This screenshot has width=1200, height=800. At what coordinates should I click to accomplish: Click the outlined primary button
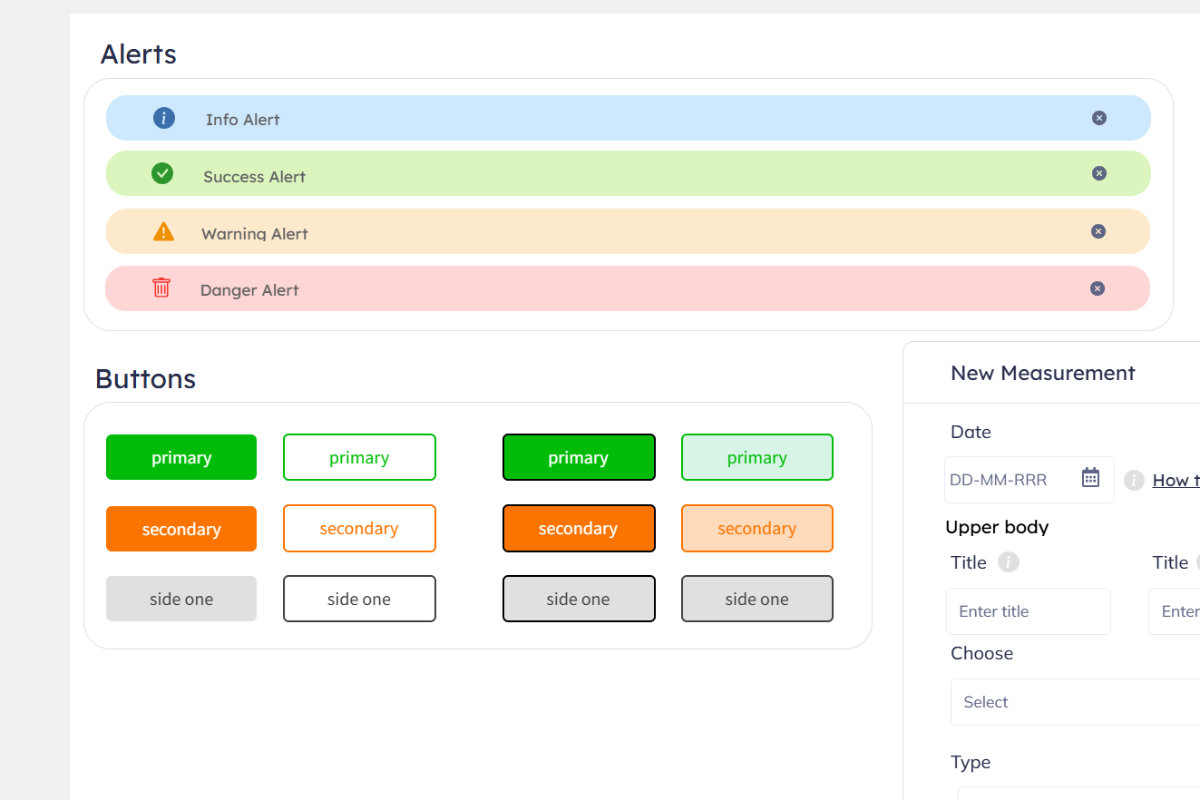359,457
